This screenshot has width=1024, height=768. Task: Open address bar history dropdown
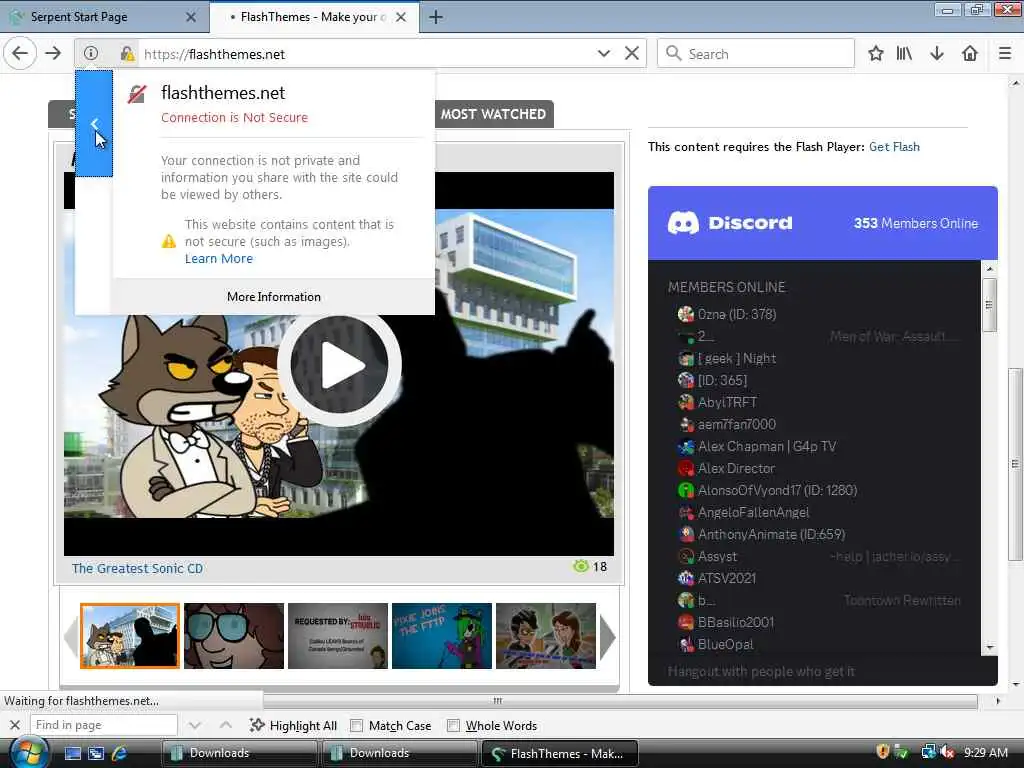coord(603,54)
